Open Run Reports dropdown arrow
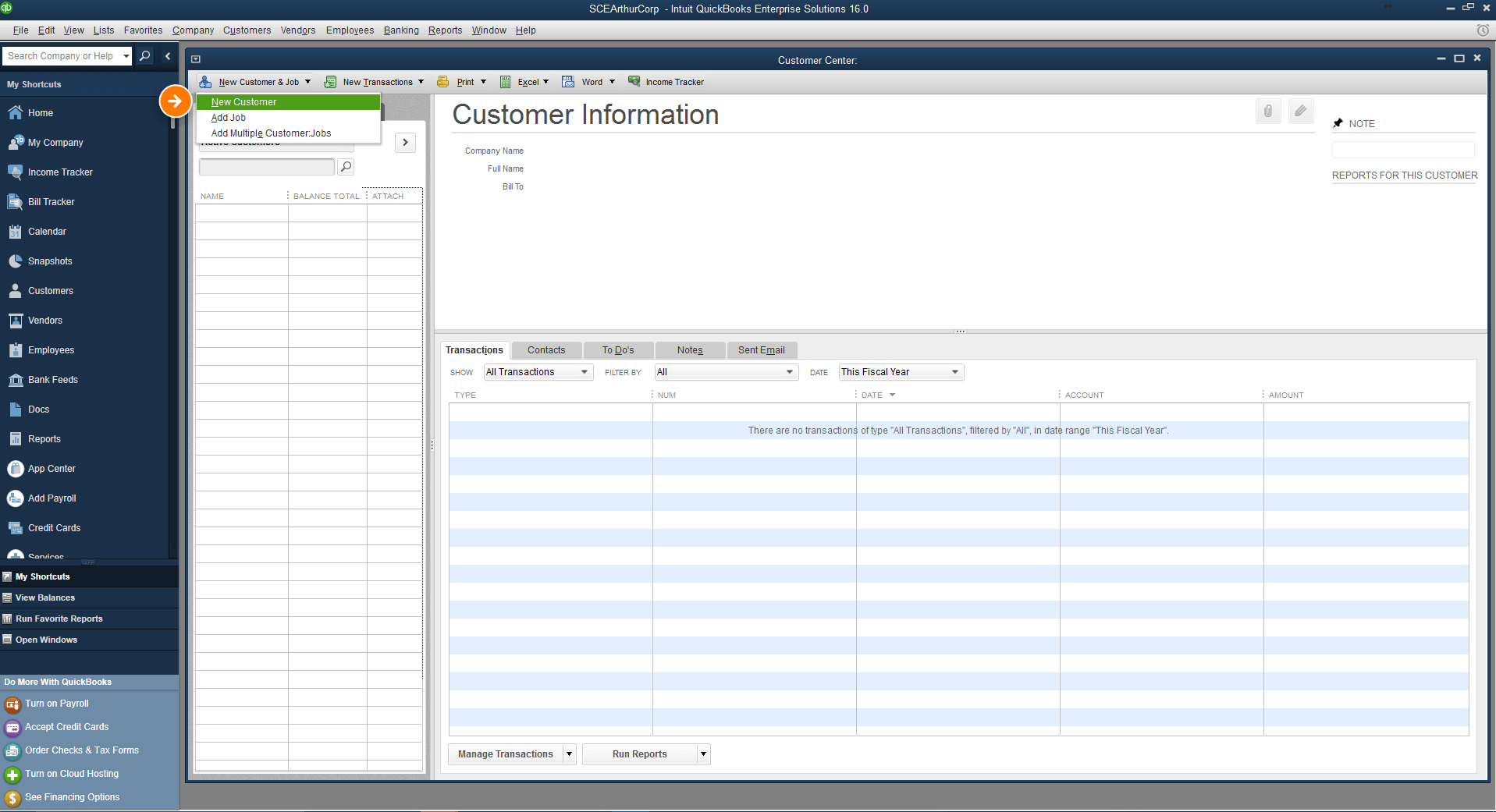The image size is (1496, 812). (x=703, y=754)
